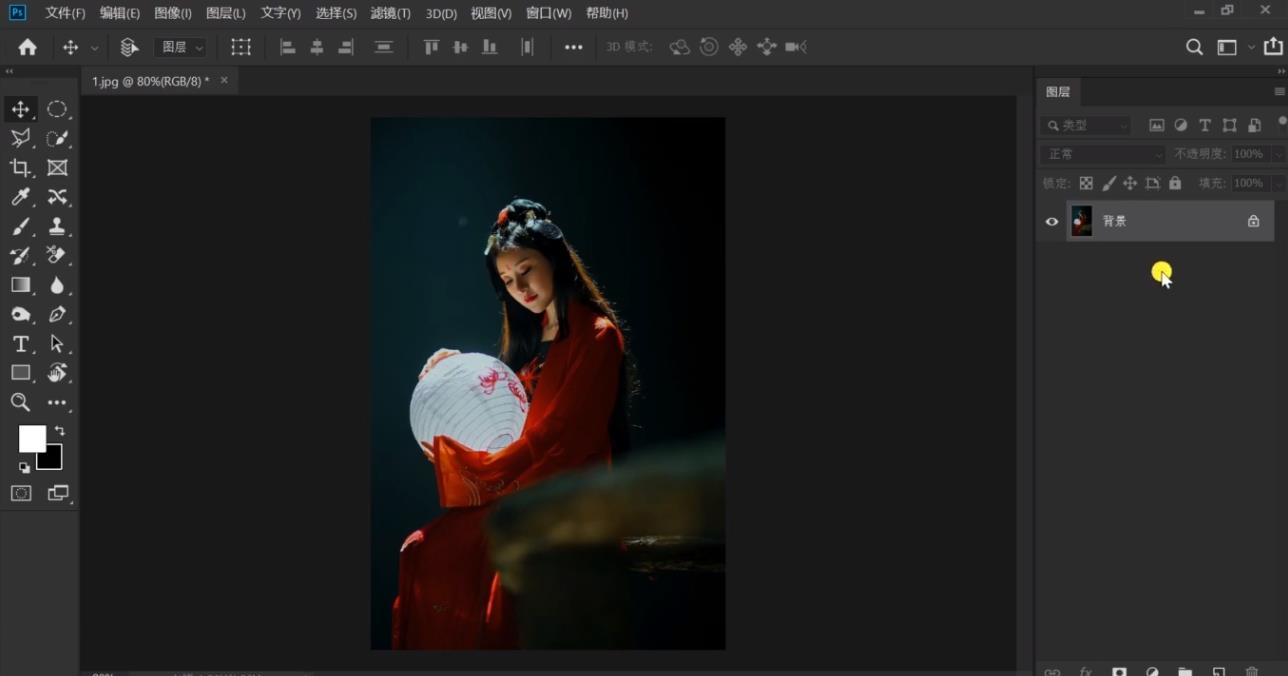Open the 正常 blend mode dropdown

point(1103,155)
